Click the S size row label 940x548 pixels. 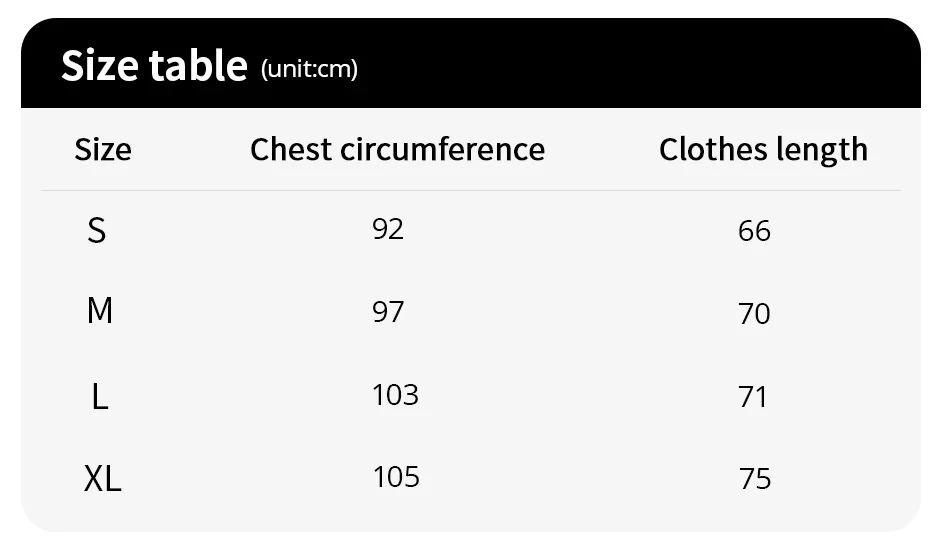pos(96,231)
